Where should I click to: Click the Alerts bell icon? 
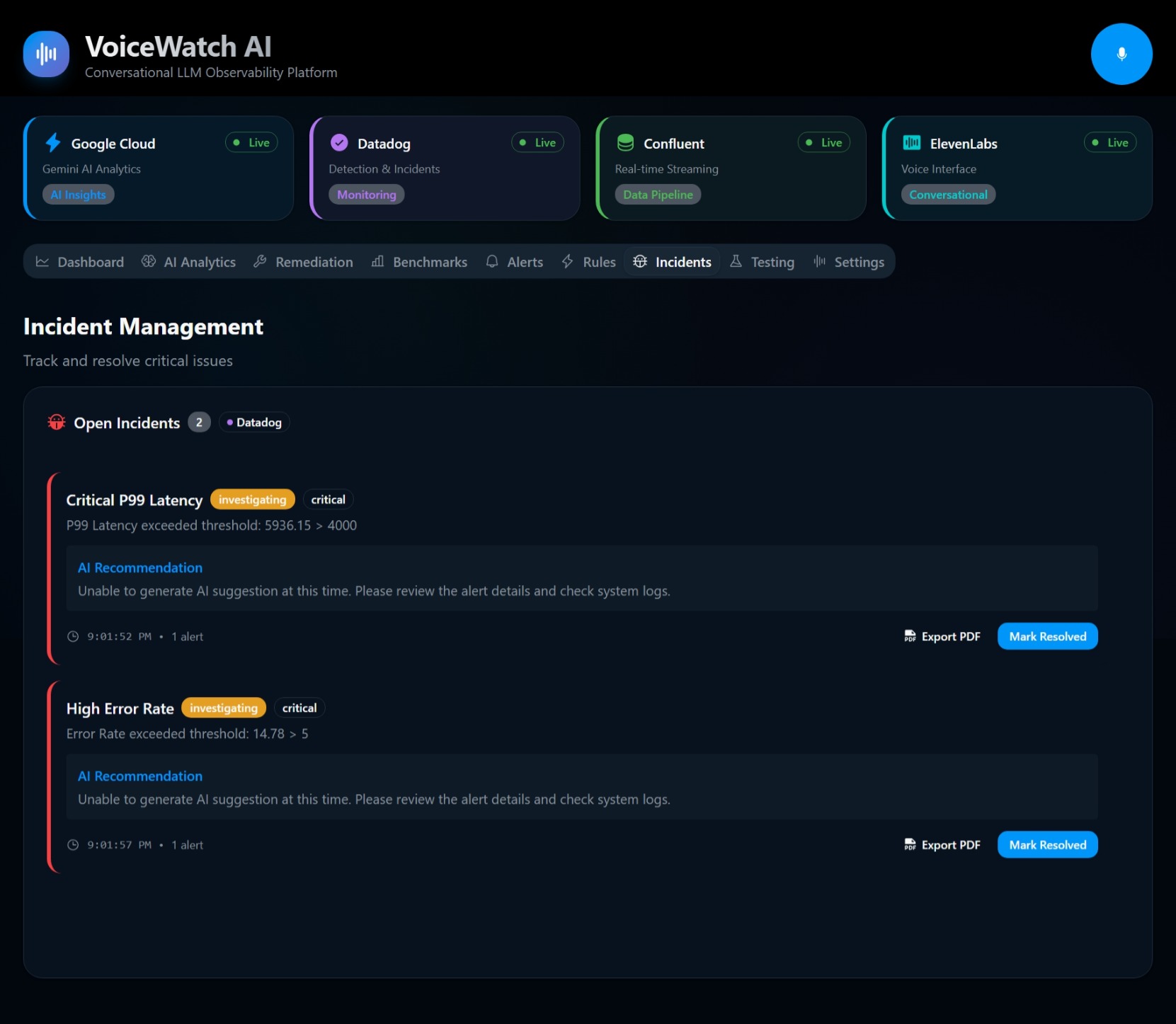[x=492, y=262]
